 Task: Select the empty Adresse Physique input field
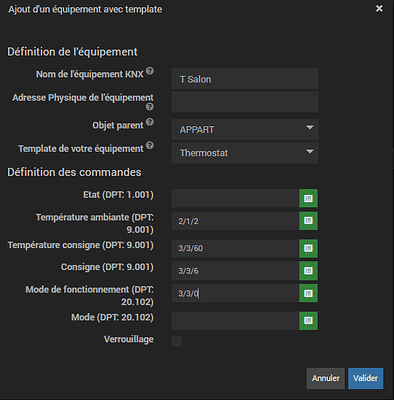click(245, 102)
